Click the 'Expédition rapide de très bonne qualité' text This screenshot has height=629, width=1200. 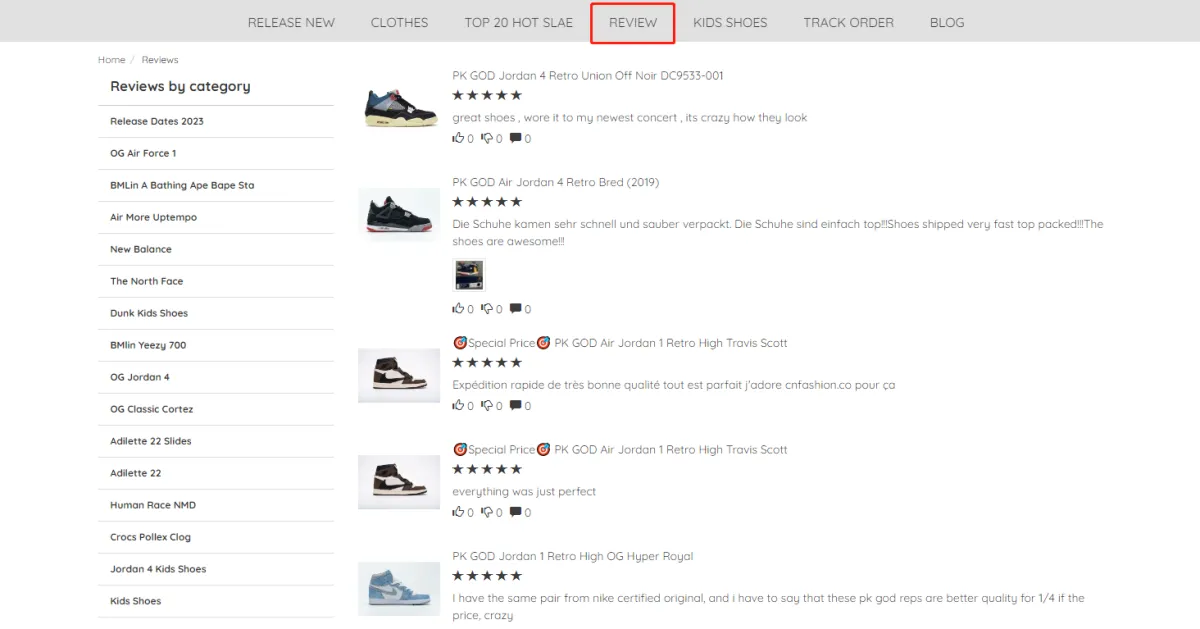(673, 385)
